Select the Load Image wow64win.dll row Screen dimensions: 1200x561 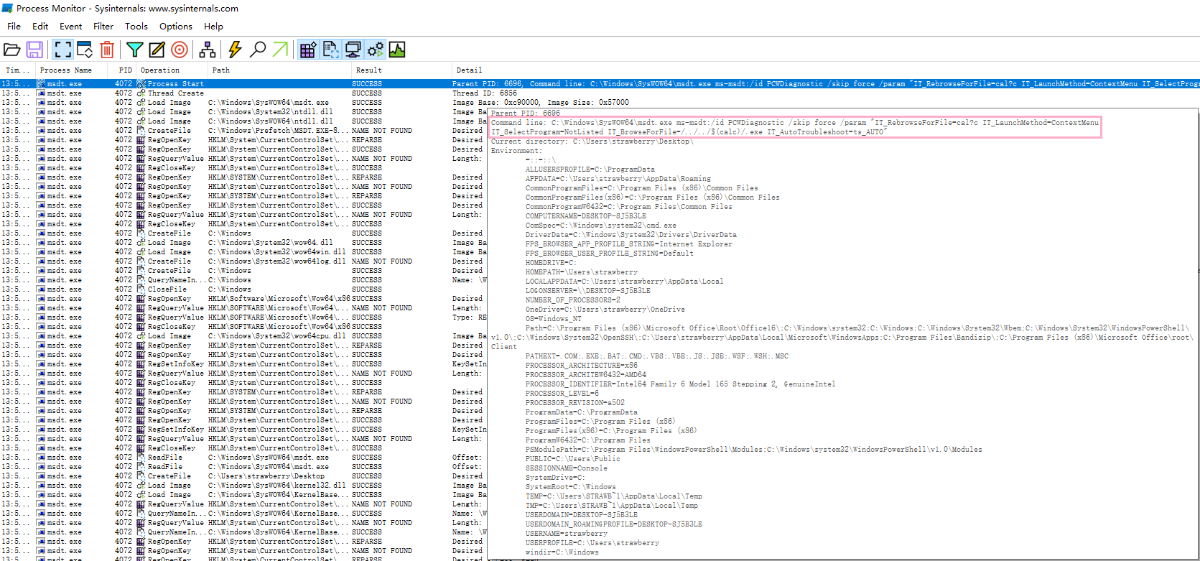243,251
